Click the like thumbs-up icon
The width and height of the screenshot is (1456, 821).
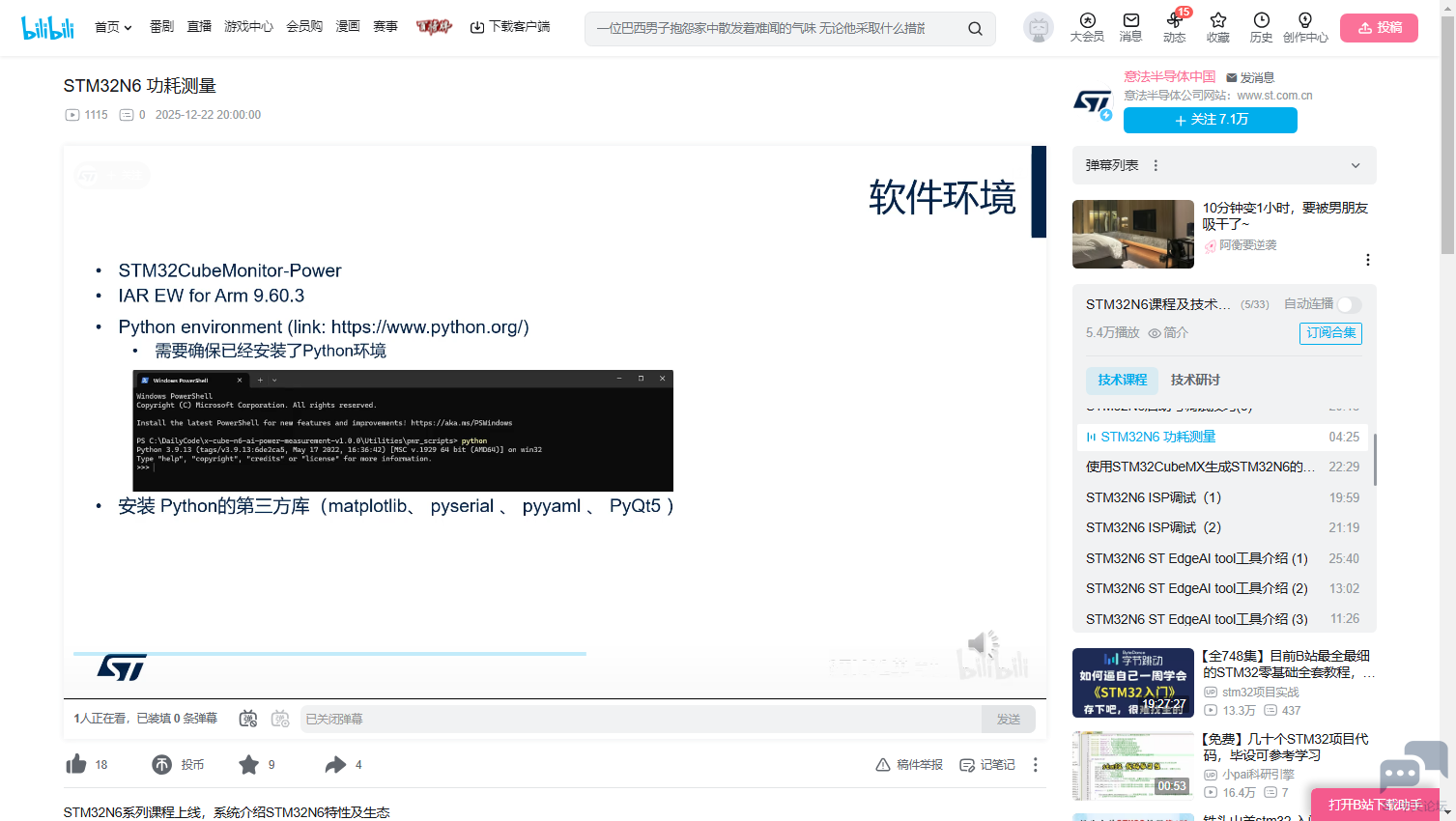pyautogui.click(x=76, y=764)
